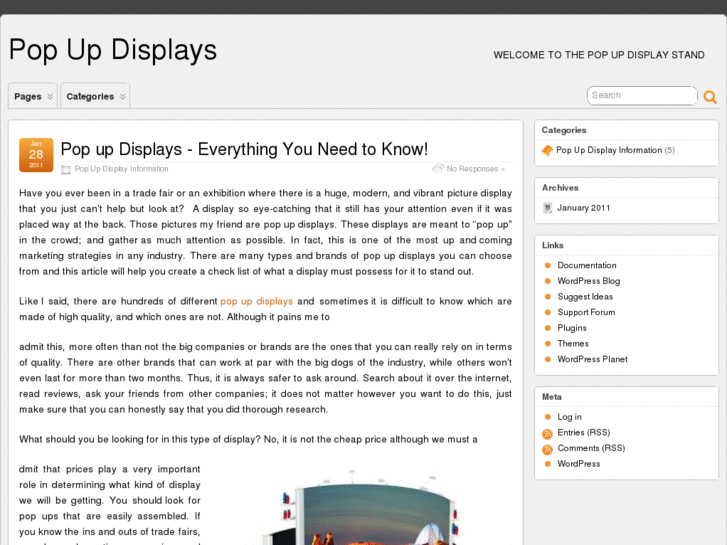This screenshot has width=727, height=545.
Task: Open the January 2011 archive
Action: tap(584, 208)
